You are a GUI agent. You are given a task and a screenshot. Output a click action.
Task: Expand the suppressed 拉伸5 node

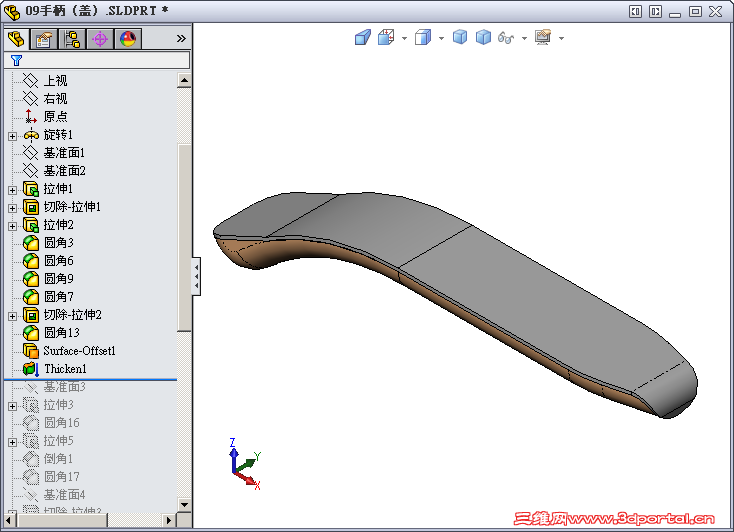tap(13, 442)
